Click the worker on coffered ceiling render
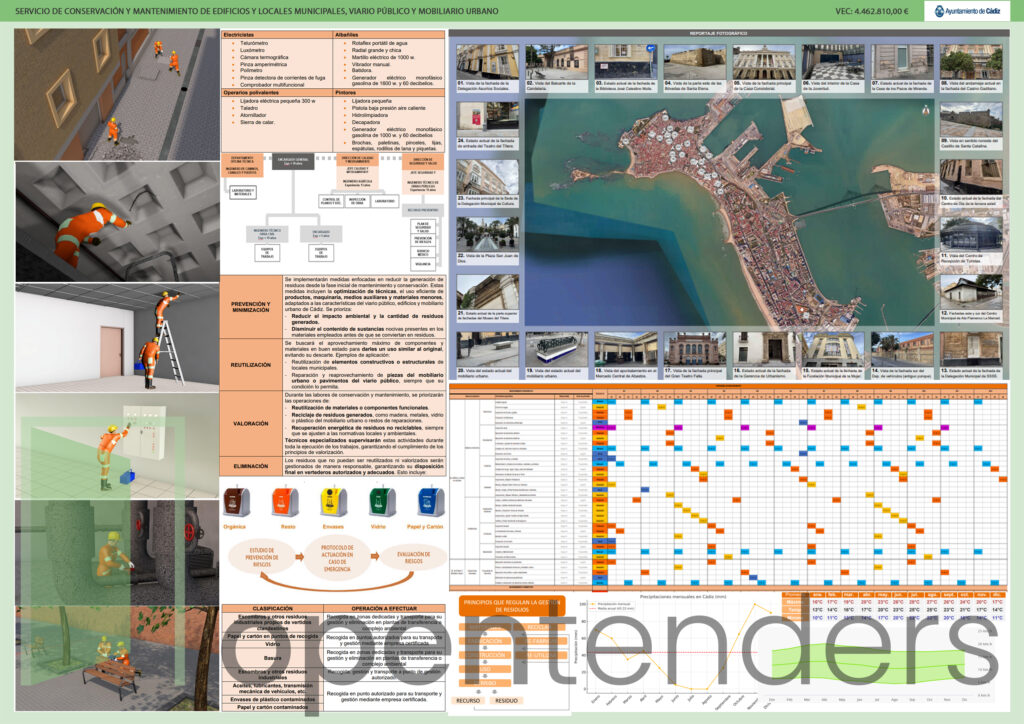Viewport: 1024px width, 724px height. pos(117,222)
